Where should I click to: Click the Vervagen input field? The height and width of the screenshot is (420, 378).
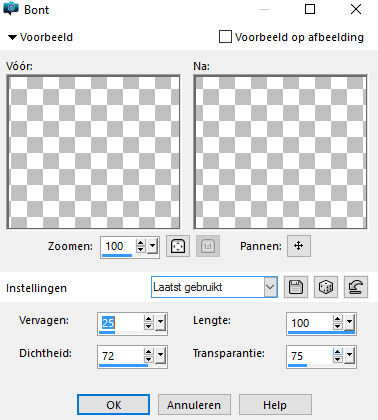coord(121,322)
